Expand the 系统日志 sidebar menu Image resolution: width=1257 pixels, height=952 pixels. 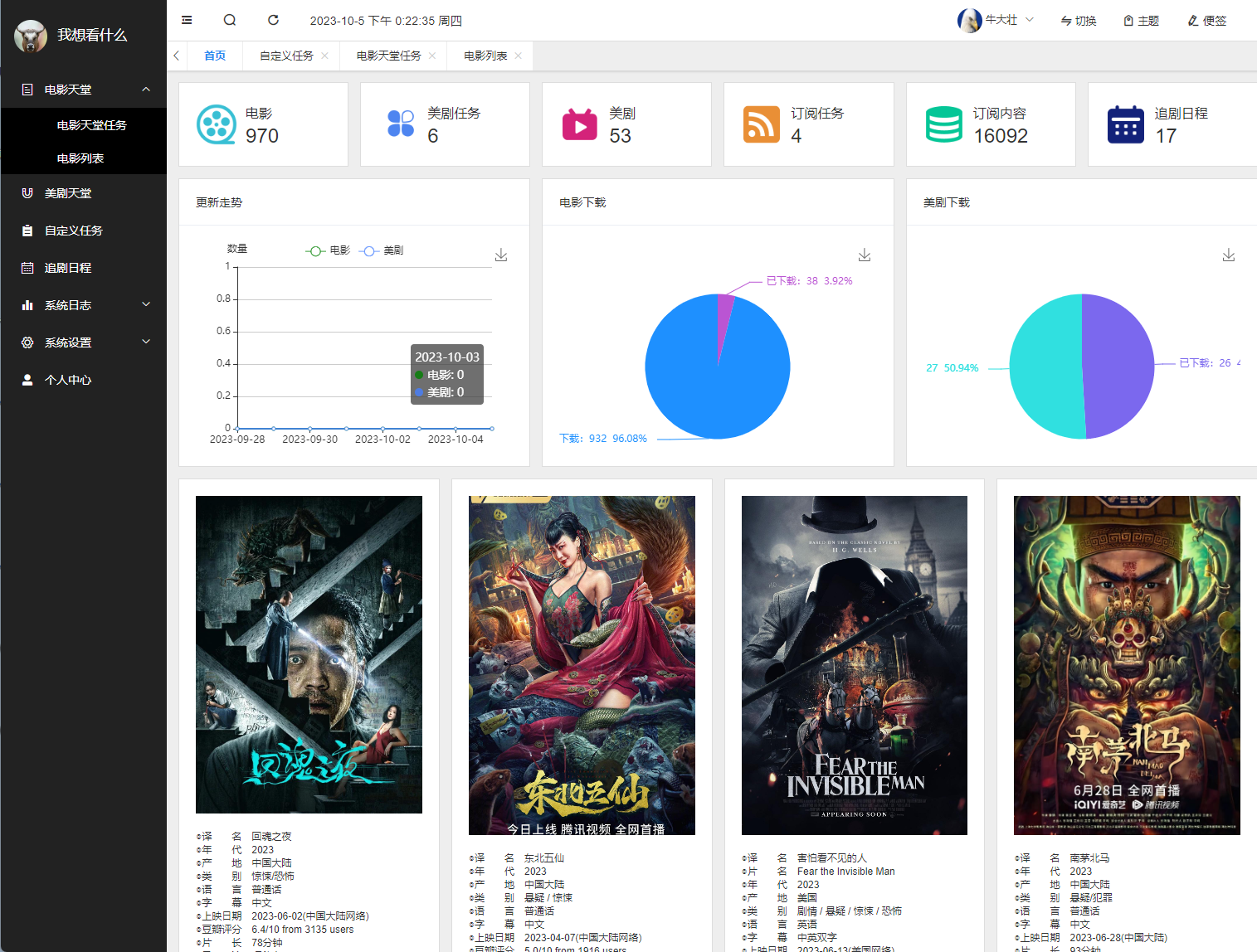[x=83, y=305]
